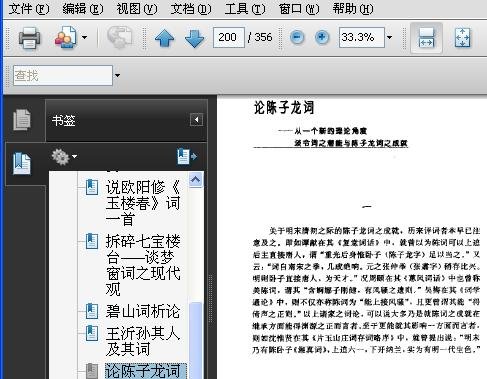The image size is (487, 379).
Task: Open the 编辑(E) menu
Action: tap(83, 8)
